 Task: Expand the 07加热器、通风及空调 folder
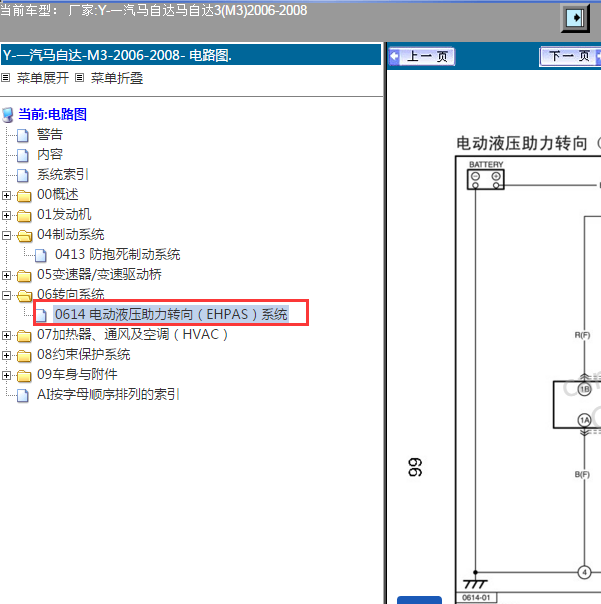pos(6,336)
